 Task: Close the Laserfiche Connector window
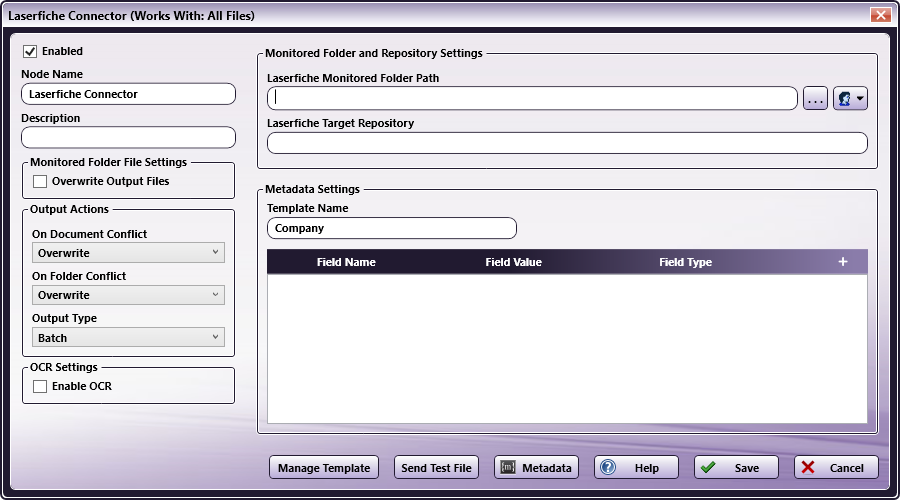tap(880, 15)
